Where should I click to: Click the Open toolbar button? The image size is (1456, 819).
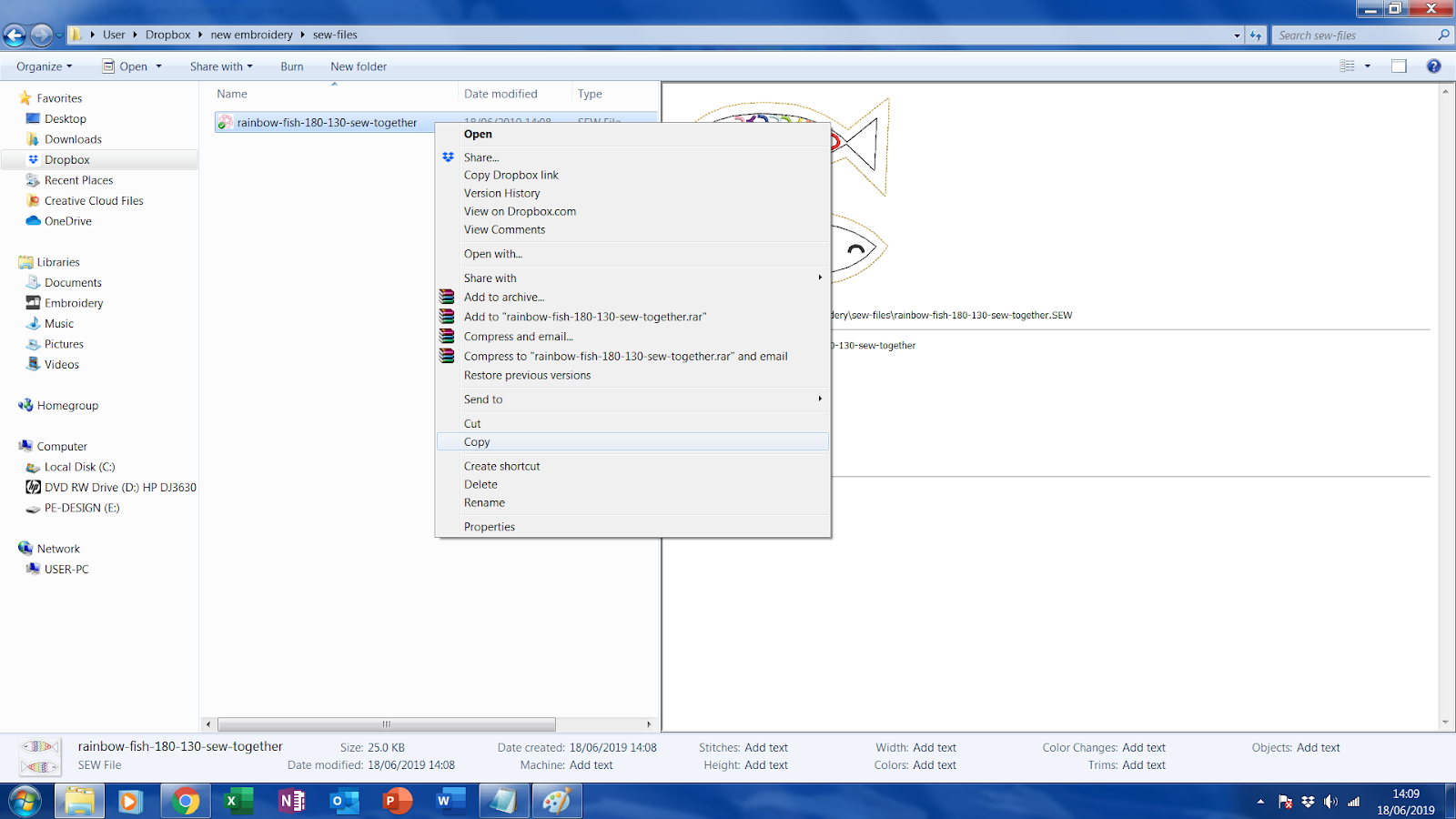125,66
